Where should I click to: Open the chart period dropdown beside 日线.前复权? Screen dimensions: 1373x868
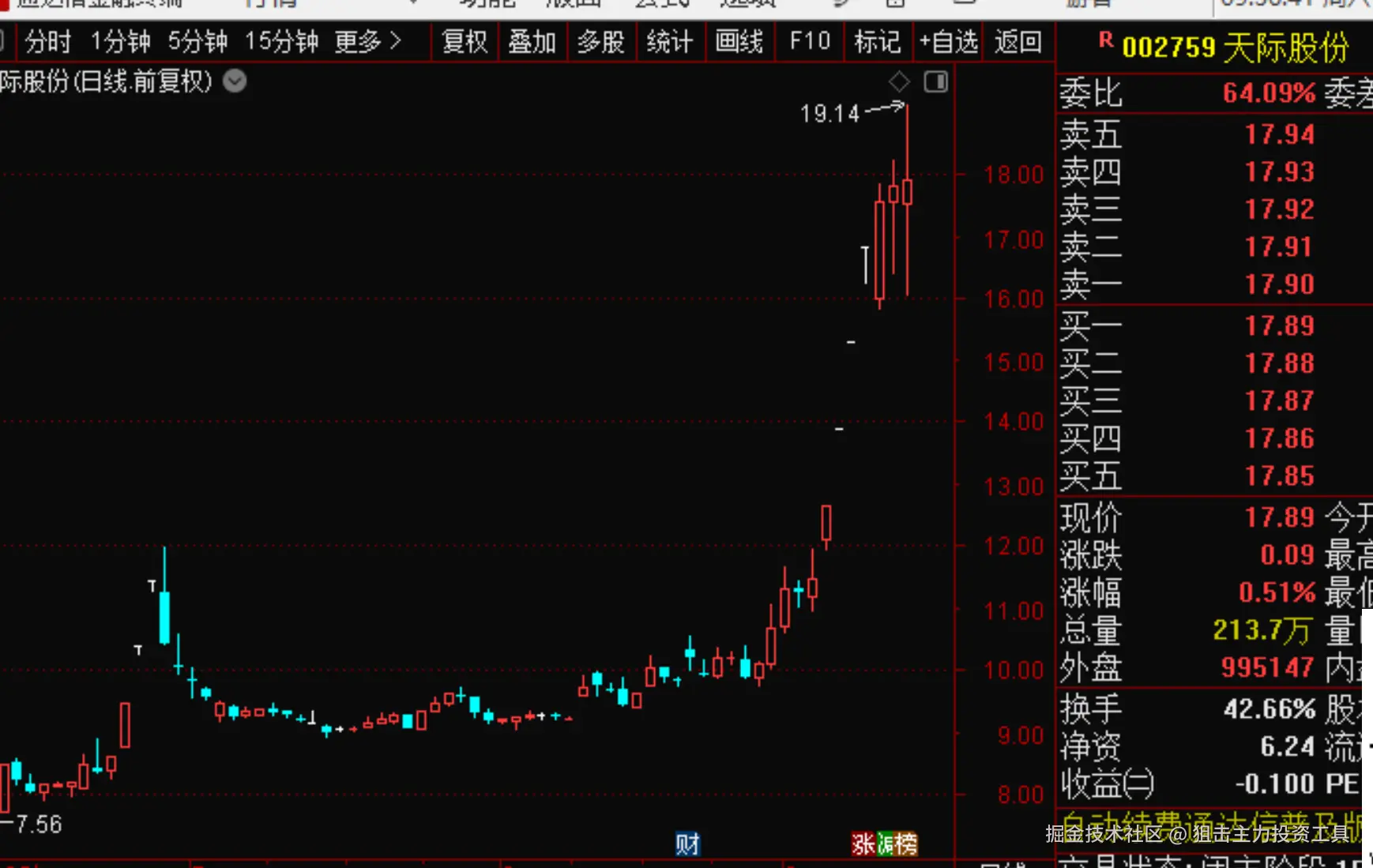coord(235,81)
